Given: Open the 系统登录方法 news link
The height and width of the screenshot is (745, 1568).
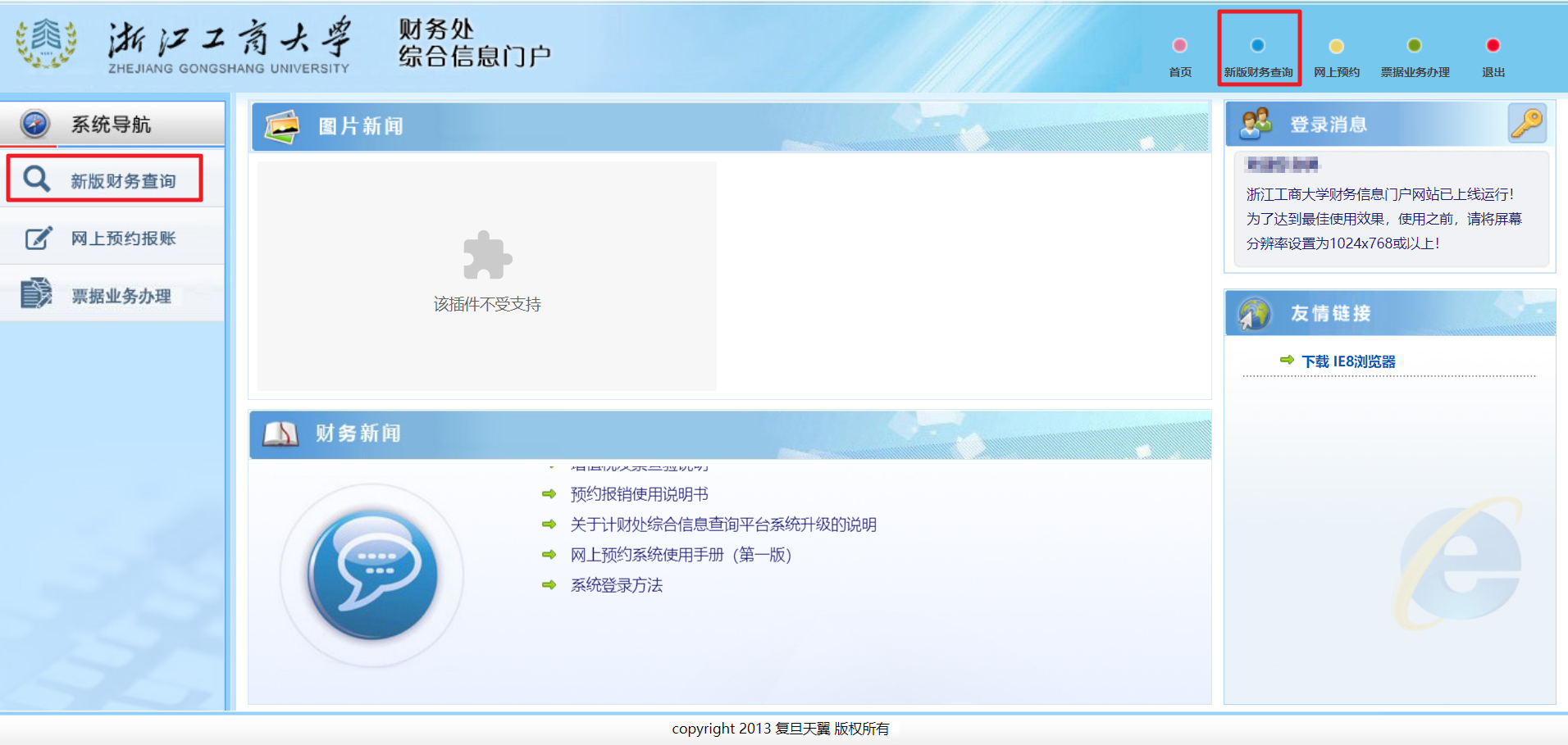Looking at the screenshot, I should pos(616,585).
